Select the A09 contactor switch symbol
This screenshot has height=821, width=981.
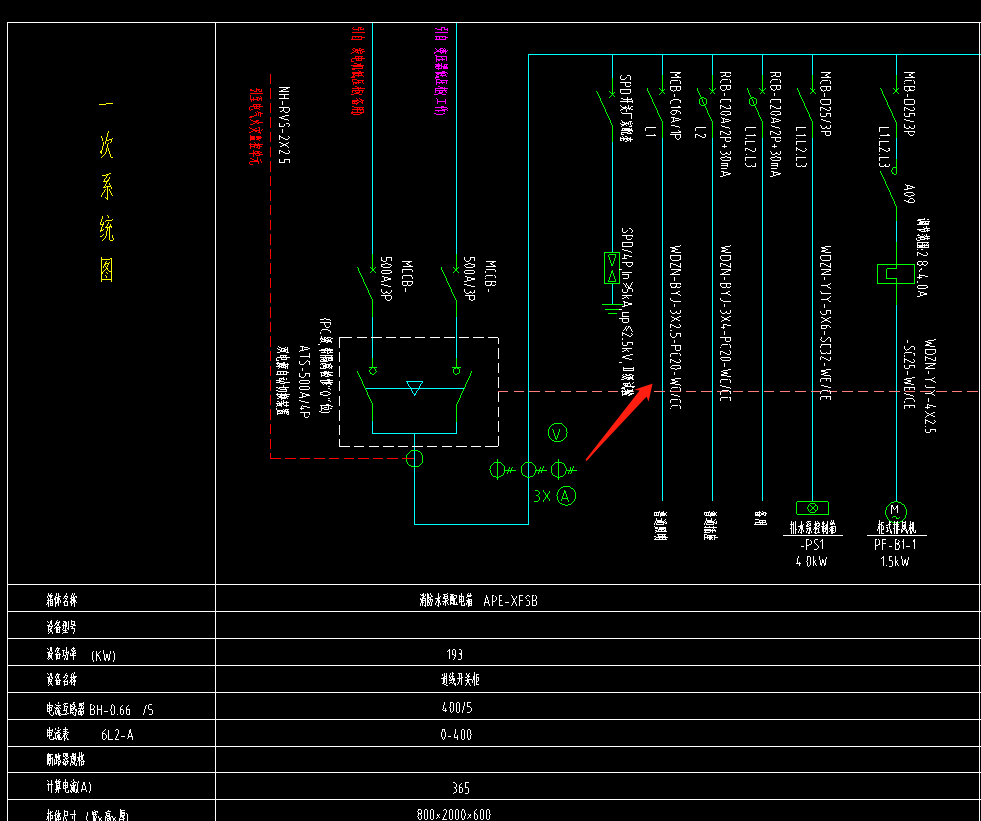pos(889,188)
